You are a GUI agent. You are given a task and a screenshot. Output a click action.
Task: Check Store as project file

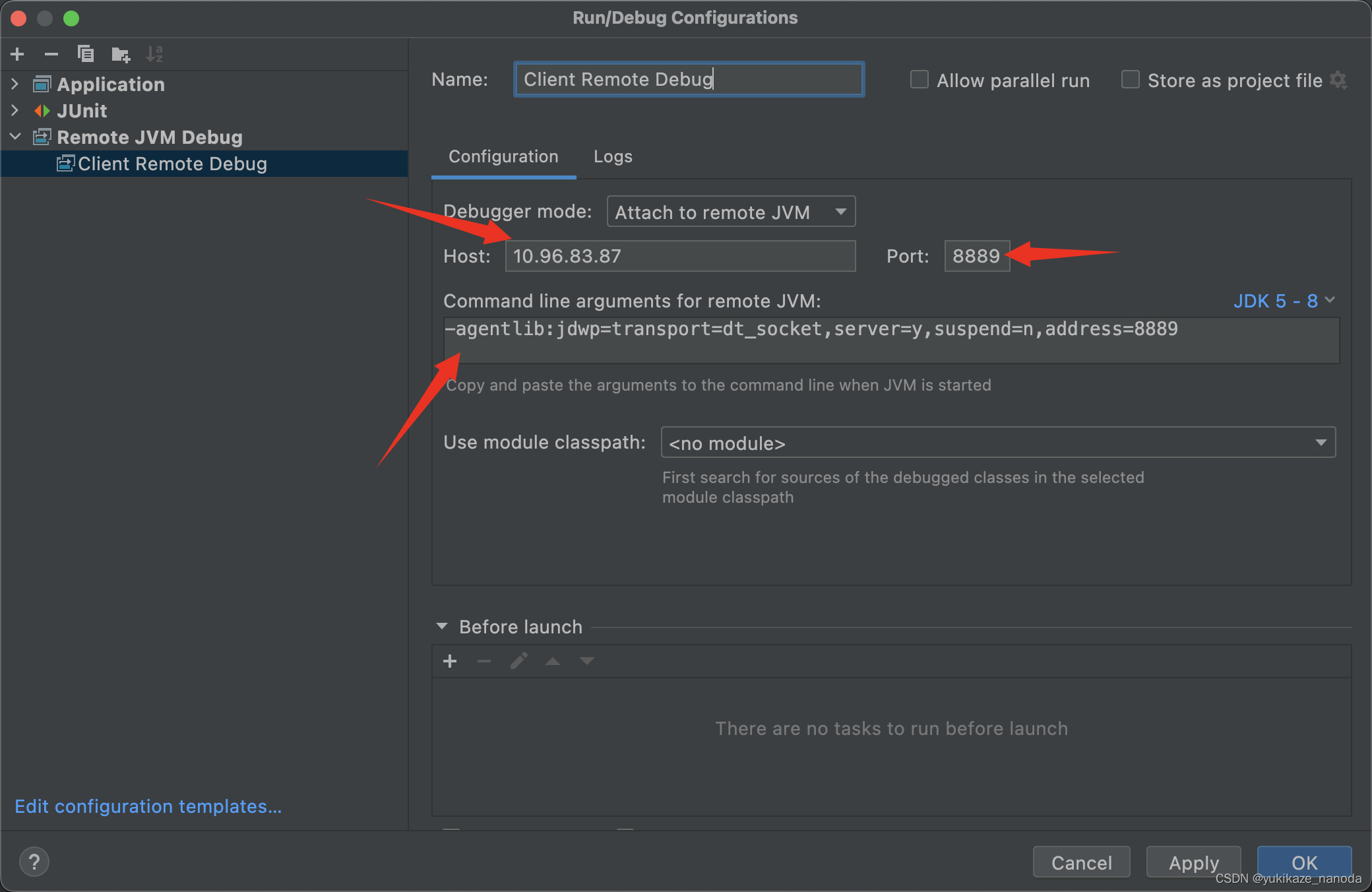pyautogui.click(x=1130, y=79)
